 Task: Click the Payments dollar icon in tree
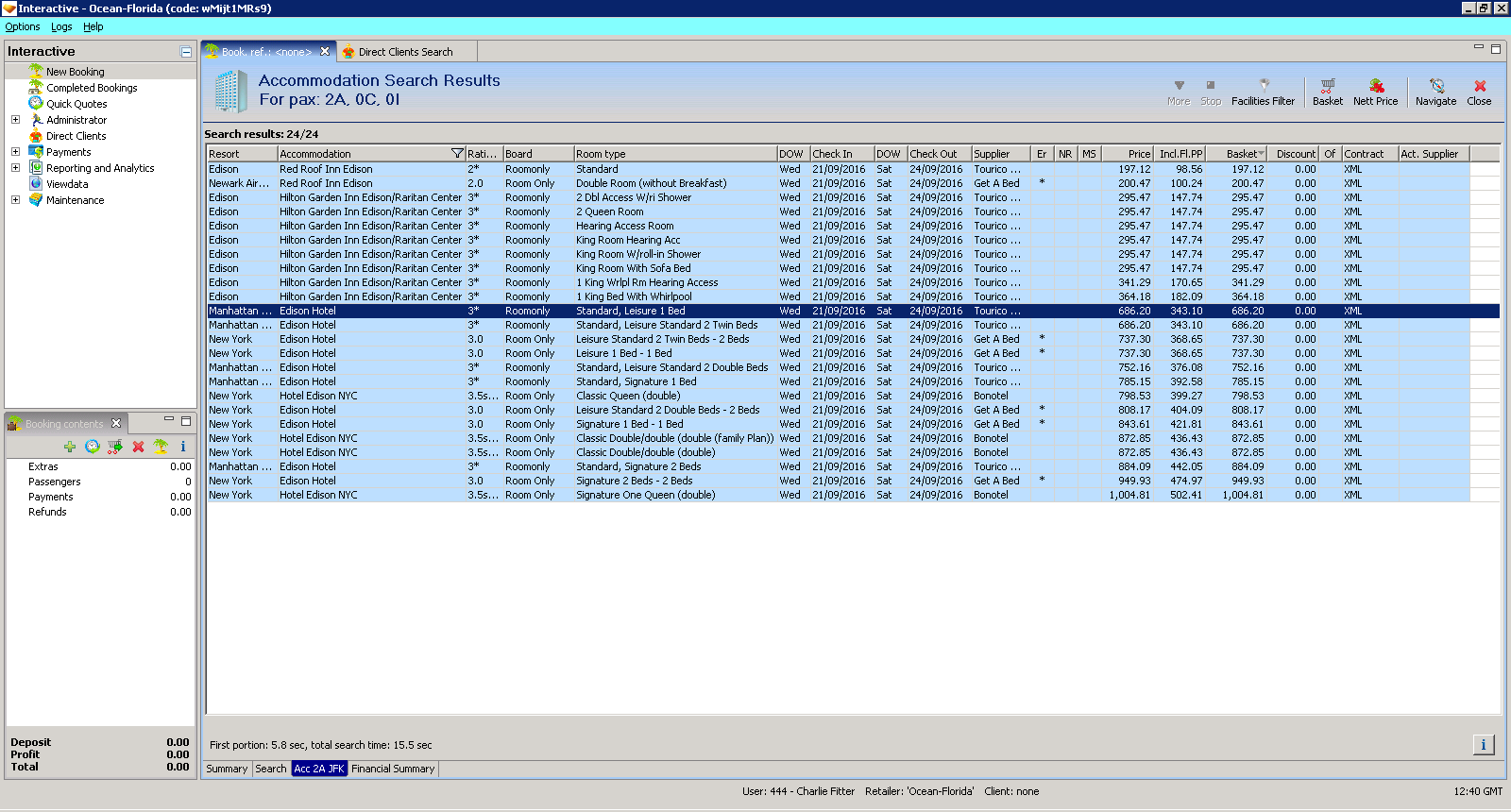36,151
